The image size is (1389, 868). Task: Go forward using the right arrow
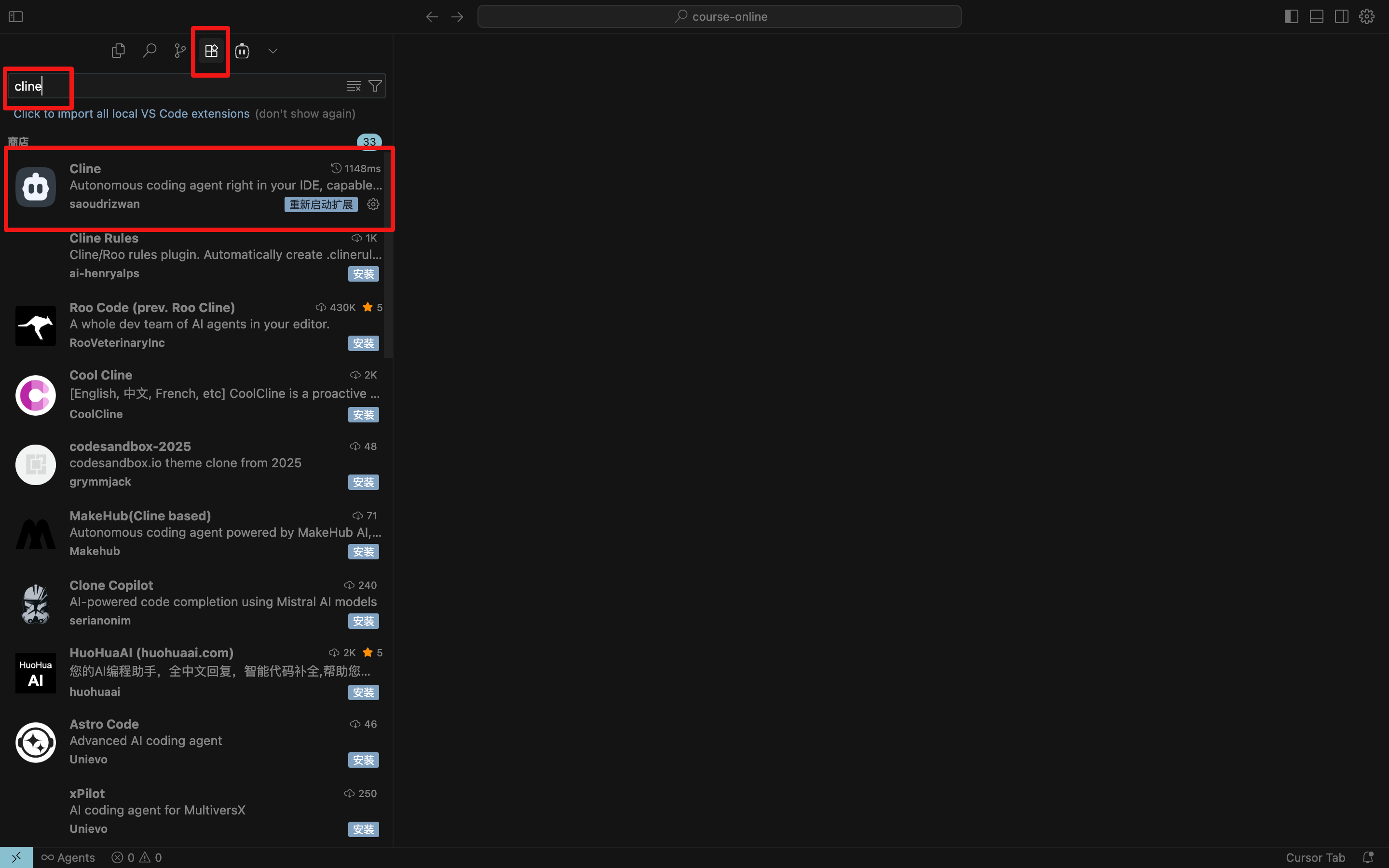coord(457,17)
